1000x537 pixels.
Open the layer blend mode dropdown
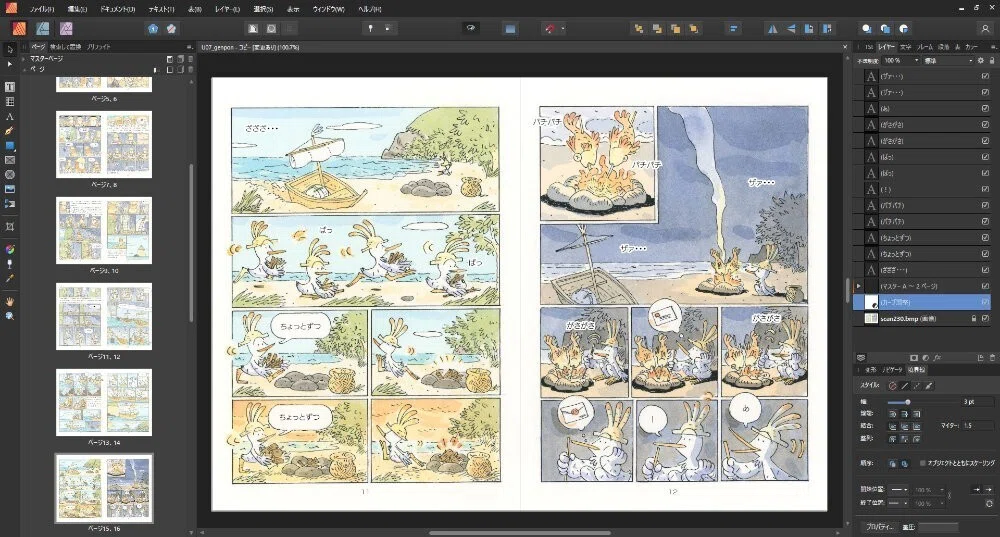pos(948,61)
